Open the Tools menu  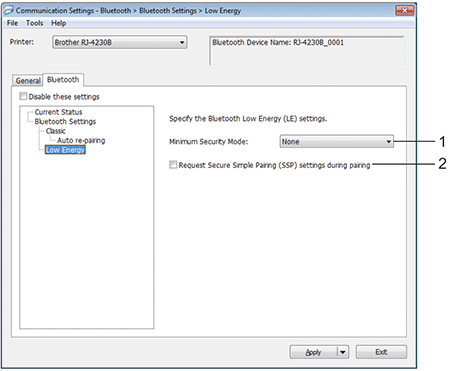click(35, 23)
